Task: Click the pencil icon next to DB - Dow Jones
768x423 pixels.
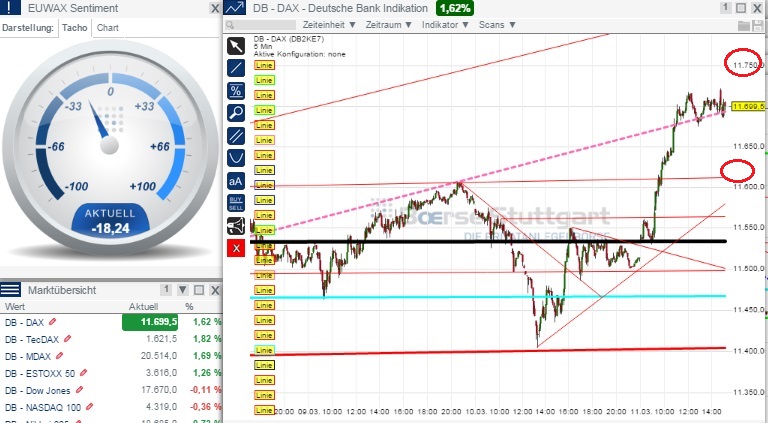Action: 79,390
